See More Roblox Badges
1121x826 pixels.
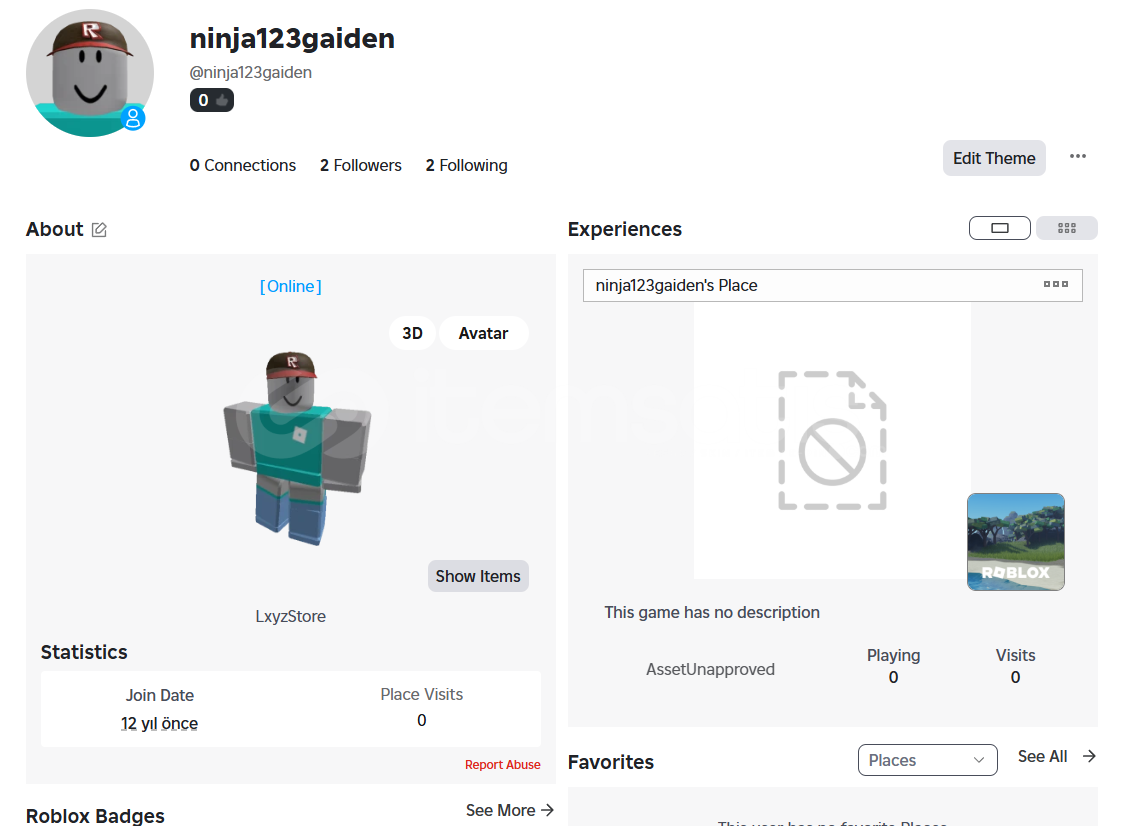pyautogui.click(x=510, y=810)
